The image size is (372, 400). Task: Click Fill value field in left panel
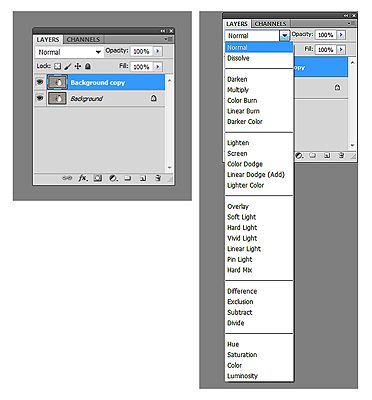tap(141, 67)
